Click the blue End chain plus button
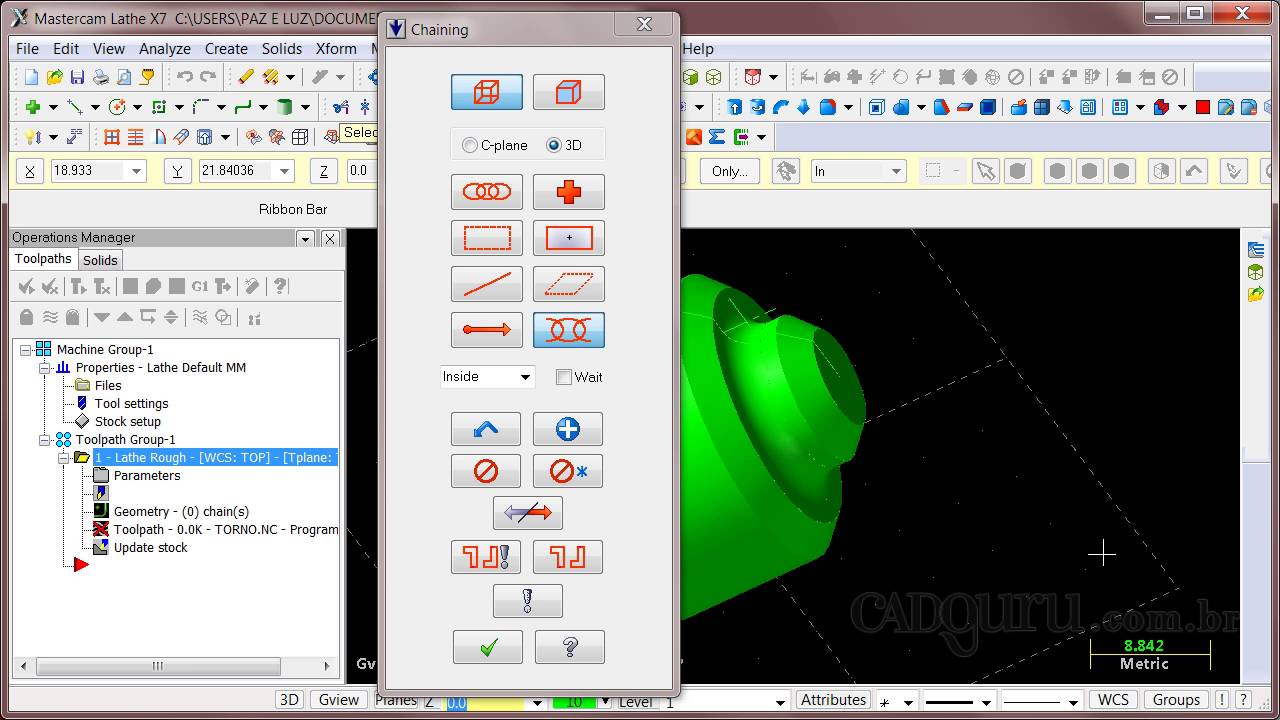 point(568,429)
